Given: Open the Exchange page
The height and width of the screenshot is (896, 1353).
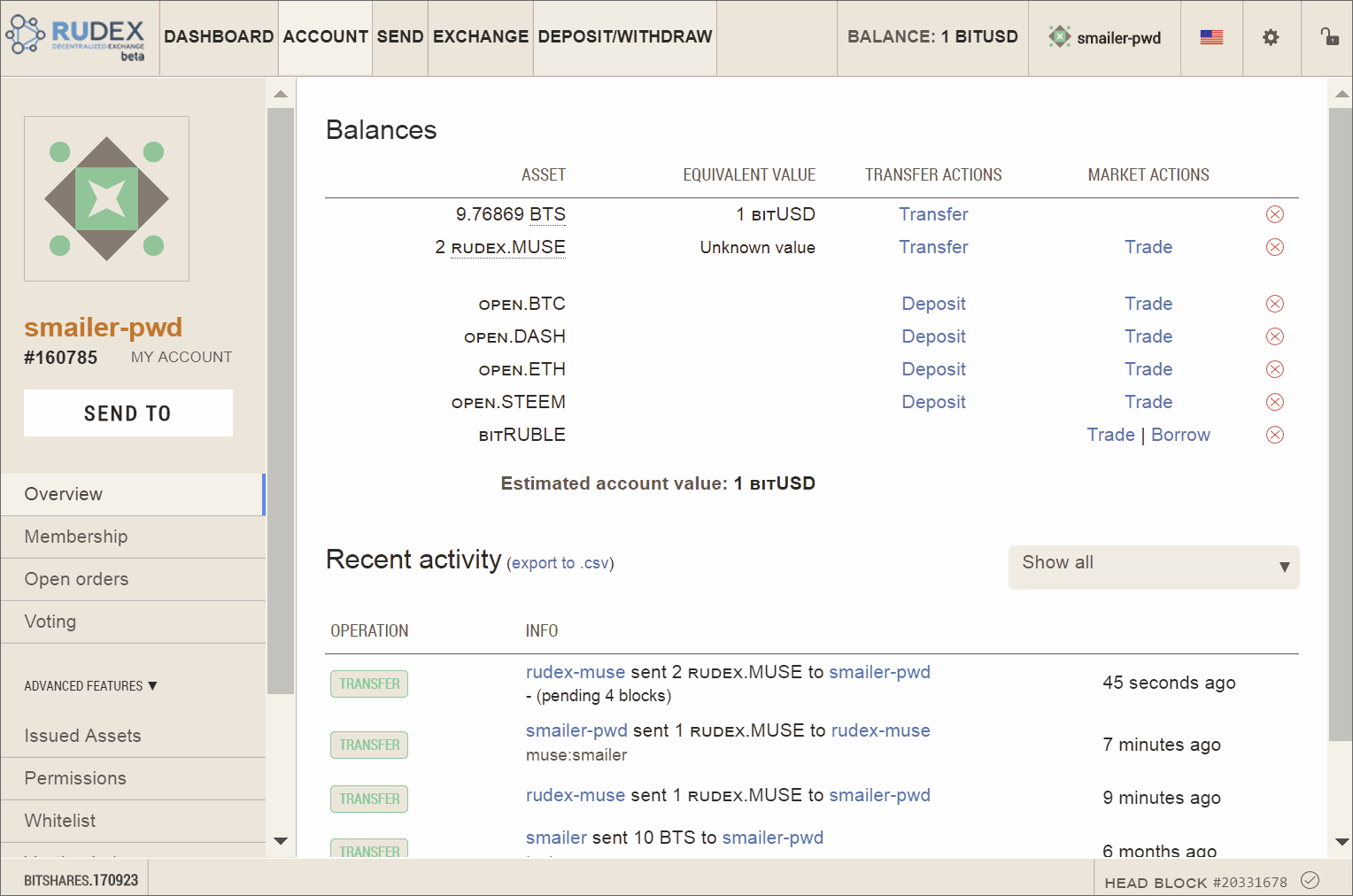Looking at the screenshot, I should [x=481, y=37].
